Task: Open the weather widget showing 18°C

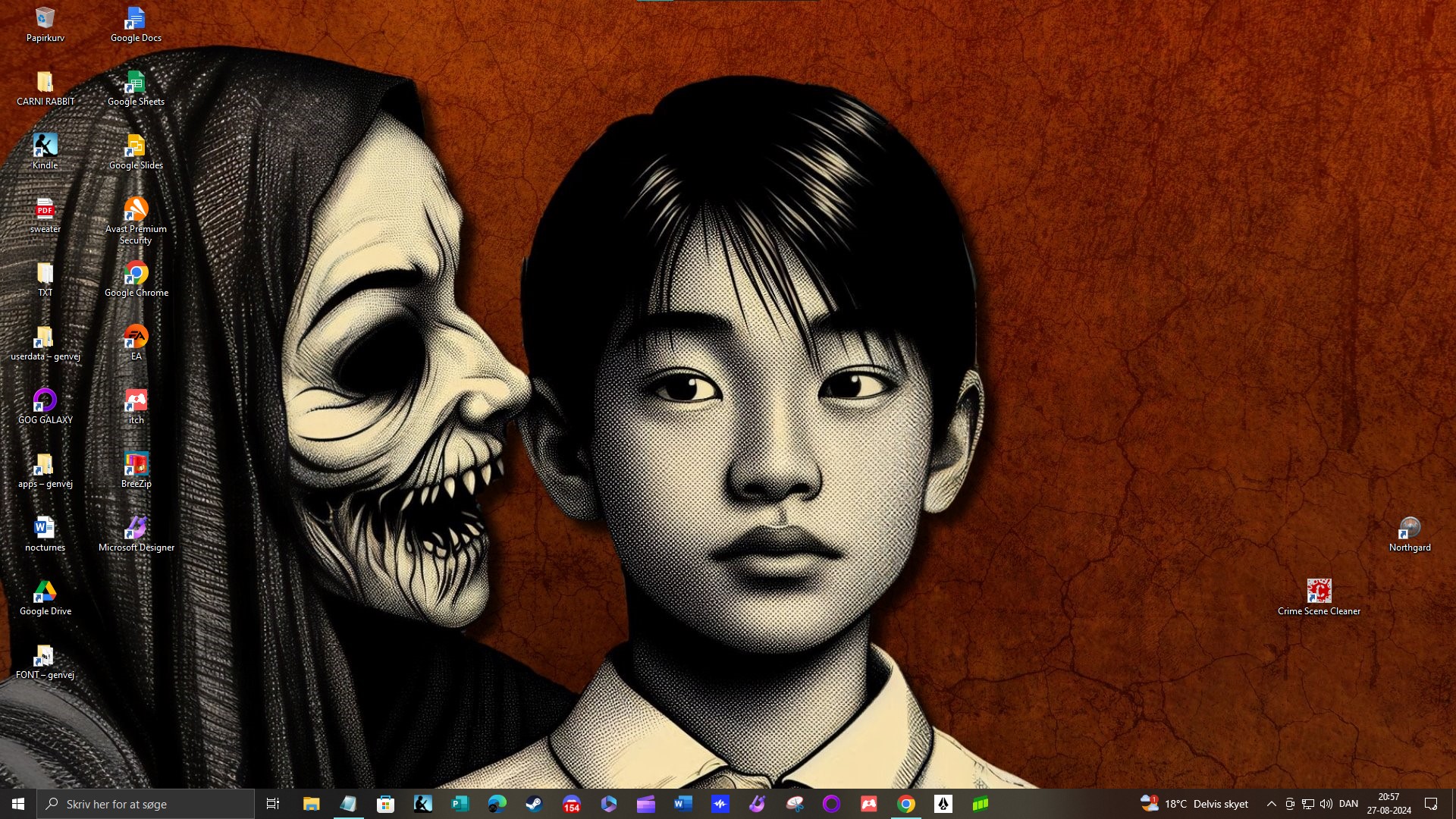Action: click(1194, 804)
